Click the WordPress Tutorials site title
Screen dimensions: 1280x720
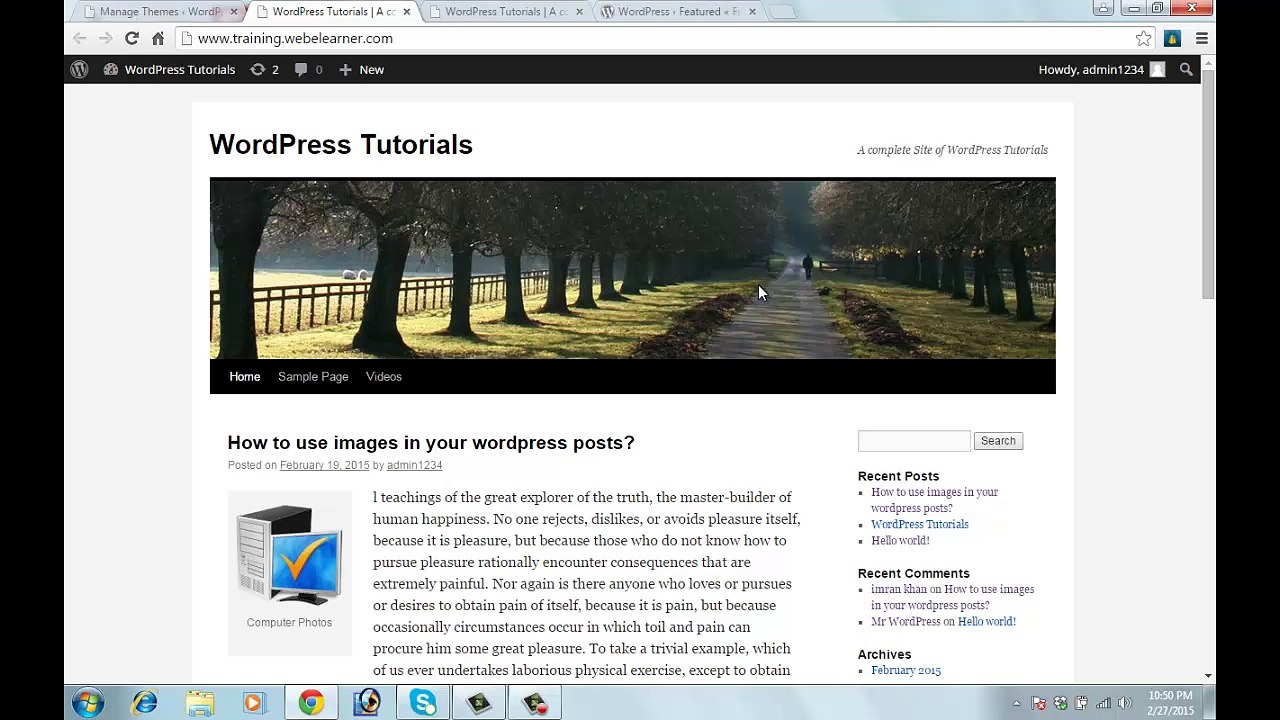pyautogui.click(x=340, y=144)
